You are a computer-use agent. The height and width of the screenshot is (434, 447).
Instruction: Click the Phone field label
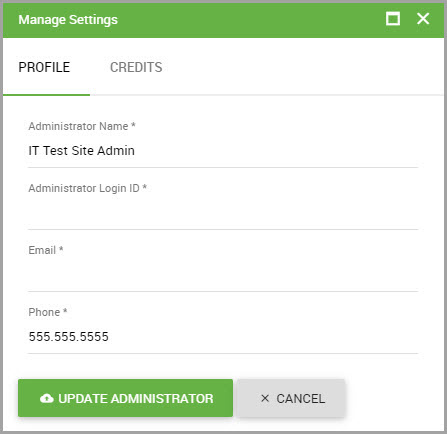(44, 312)
